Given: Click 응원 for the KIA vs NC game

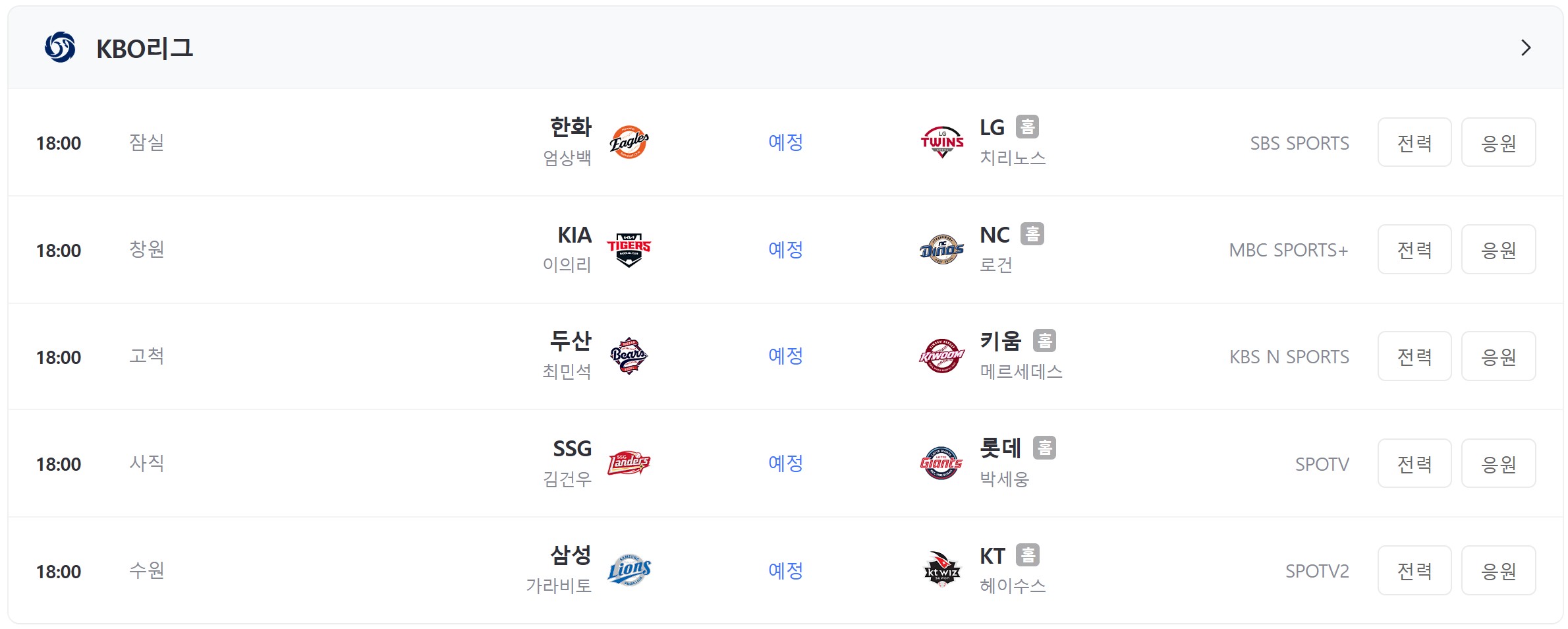Looking at the screenshot, I should 1499,249.
